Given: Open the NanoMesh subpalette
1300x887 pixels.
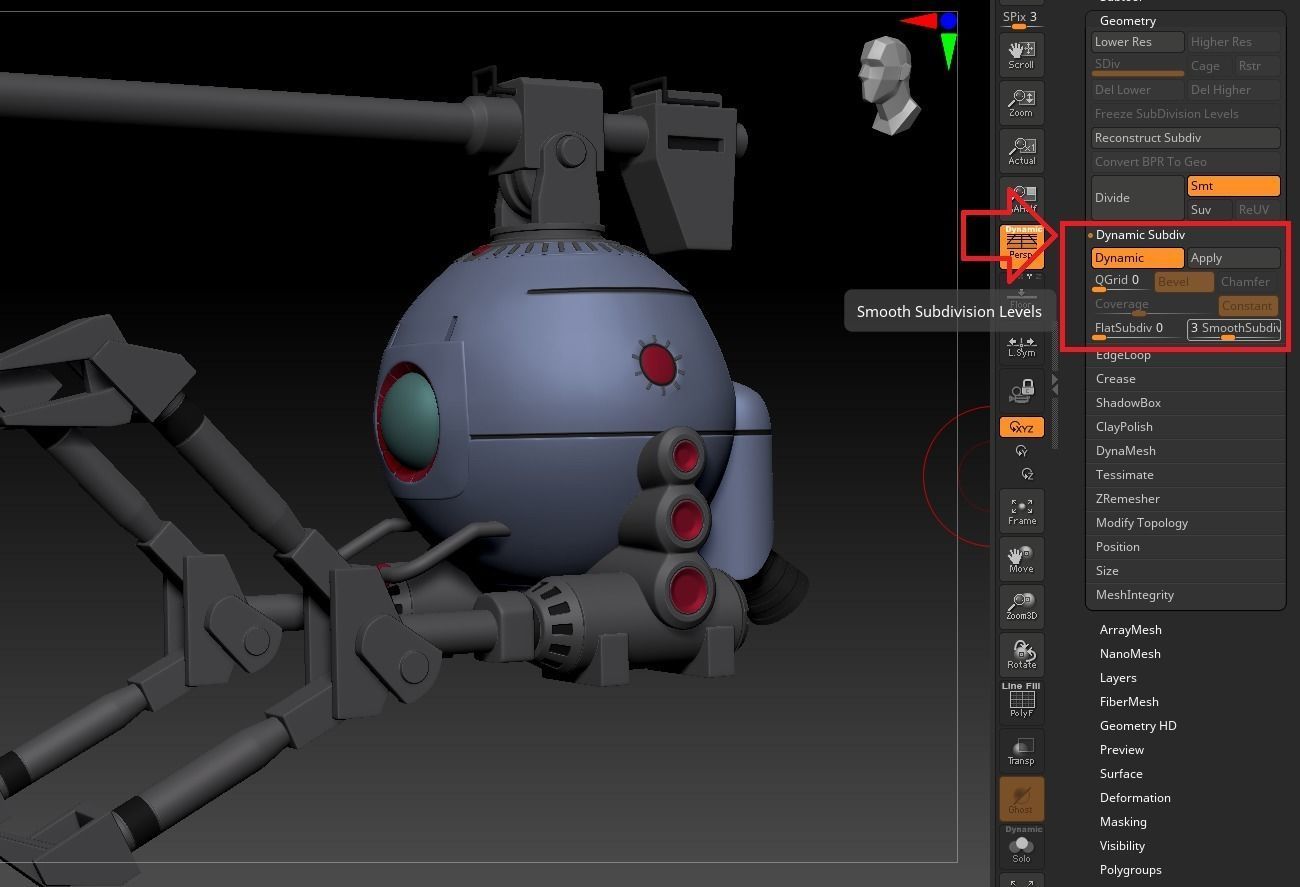Looking at the screenshot, I should click(x=1130, y=654).
